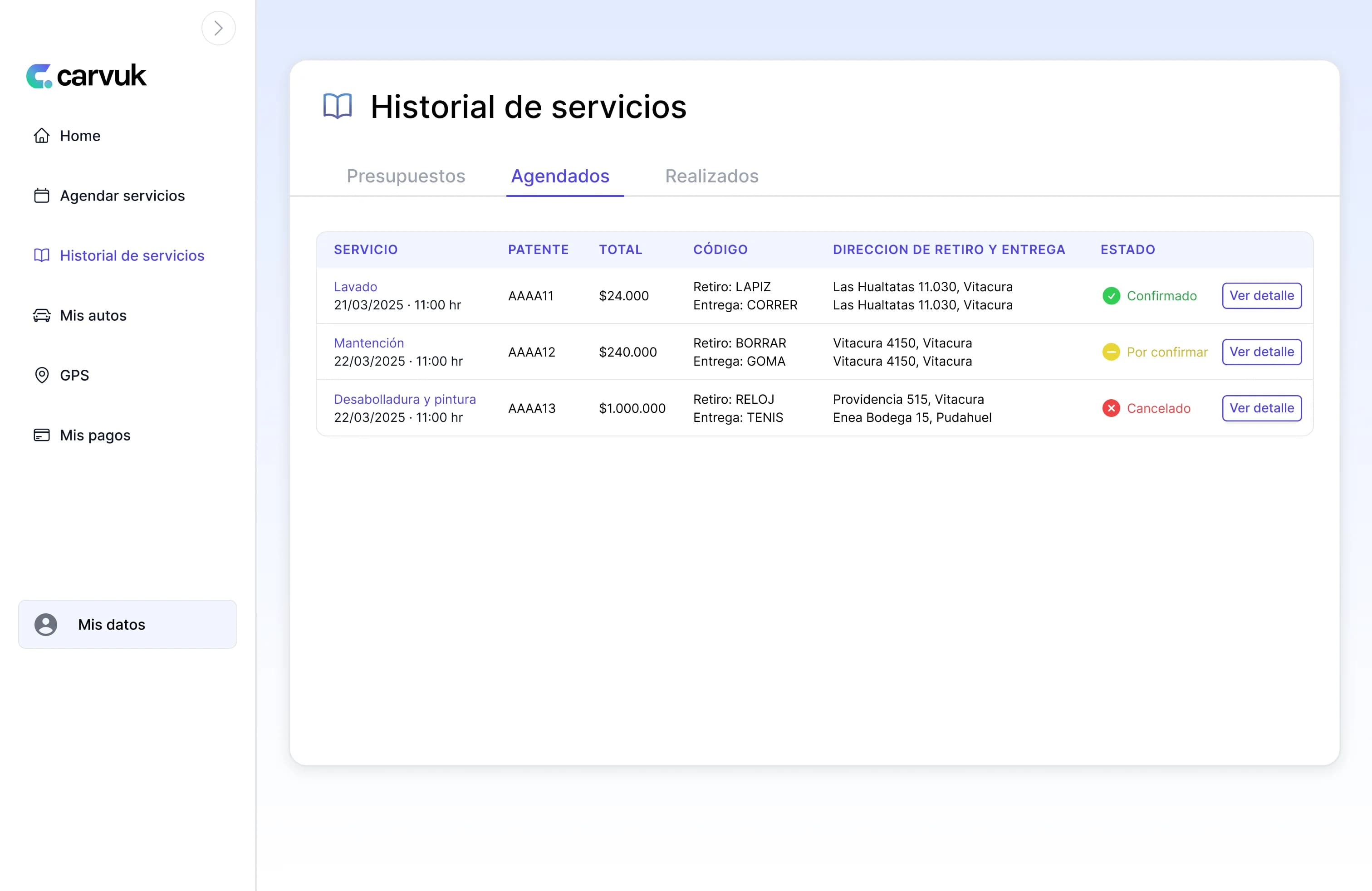Click the Enea Bodega 15, Pudahuel address
This screenshot has width=1372, height=891.
pyautogui.click(x=912, y=417)
